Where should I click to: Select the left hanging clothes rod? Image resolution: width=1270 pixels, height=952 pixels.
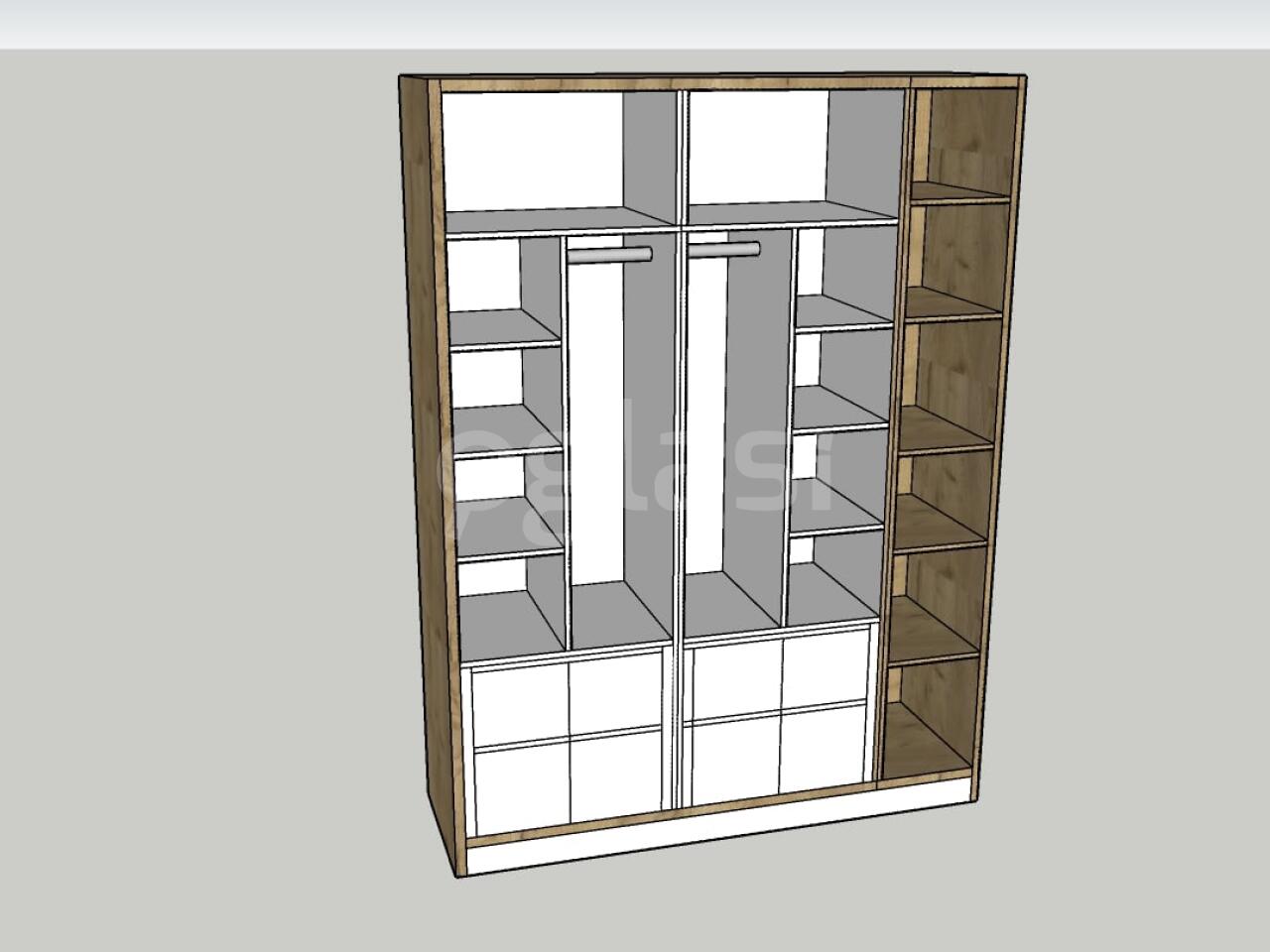point(609,256)
